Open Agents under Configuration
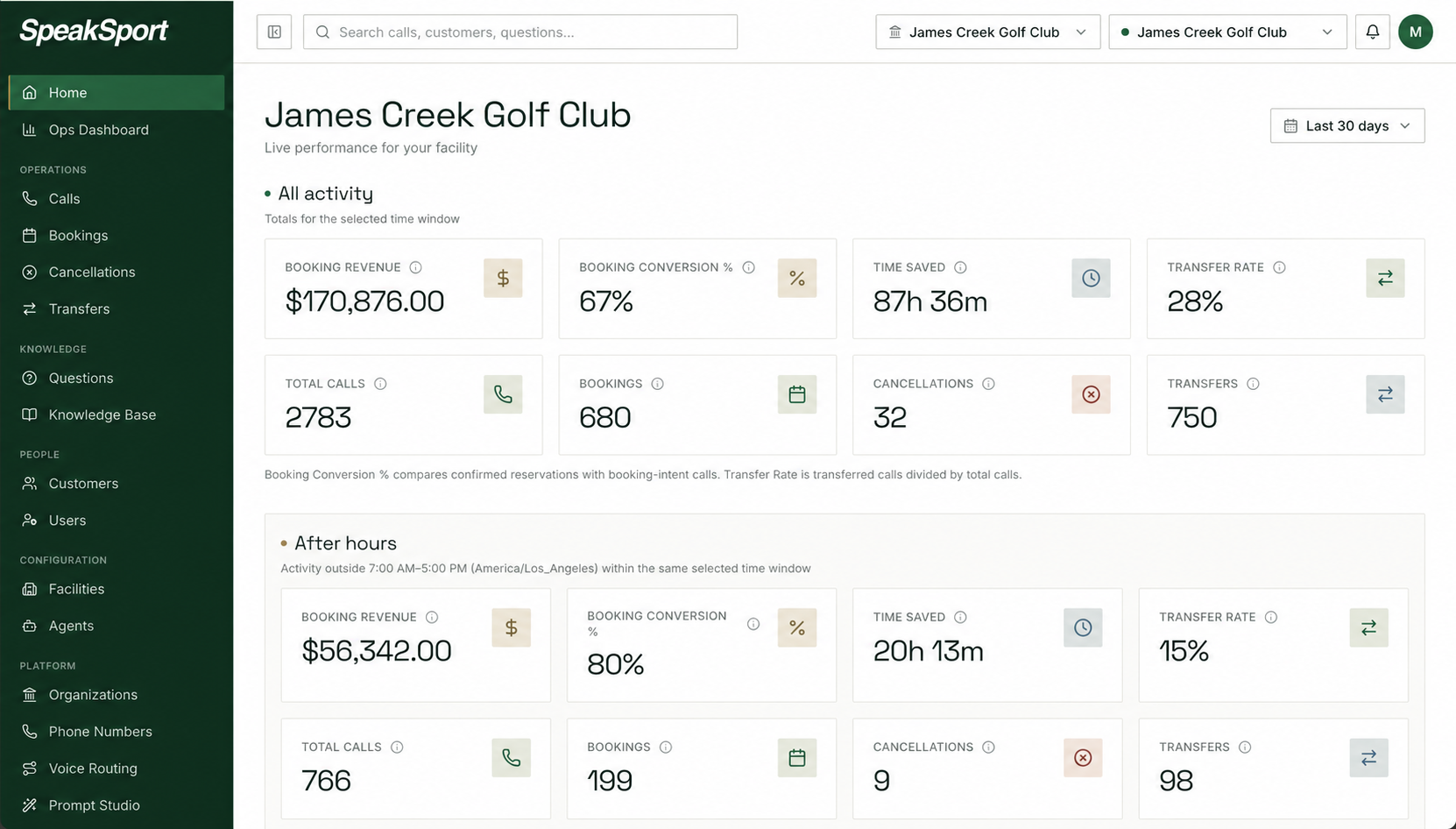This screenshot has height=829, width=1456. pos(117,627)
